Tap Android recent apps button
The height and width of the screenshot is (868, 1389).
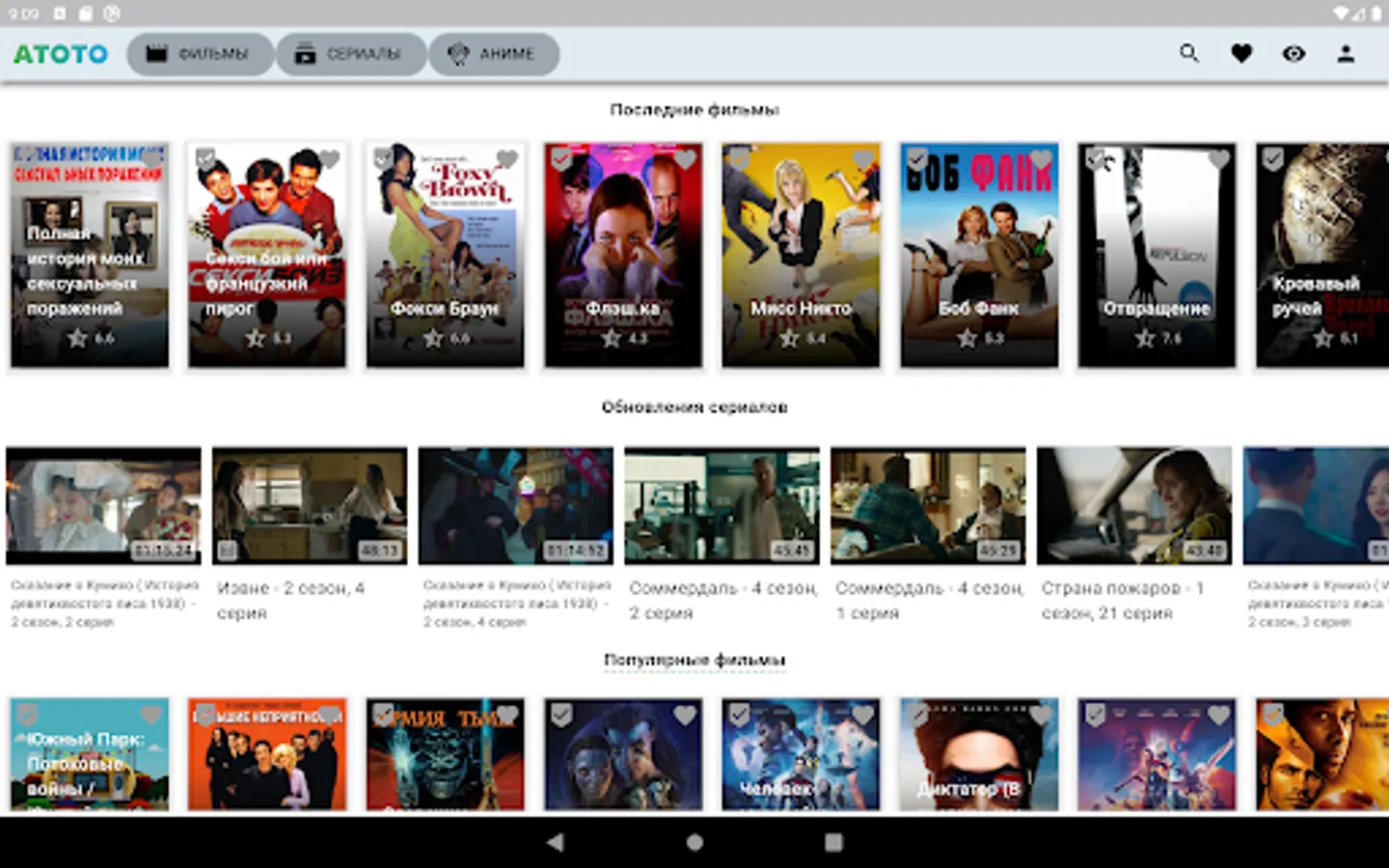point(833,842)
